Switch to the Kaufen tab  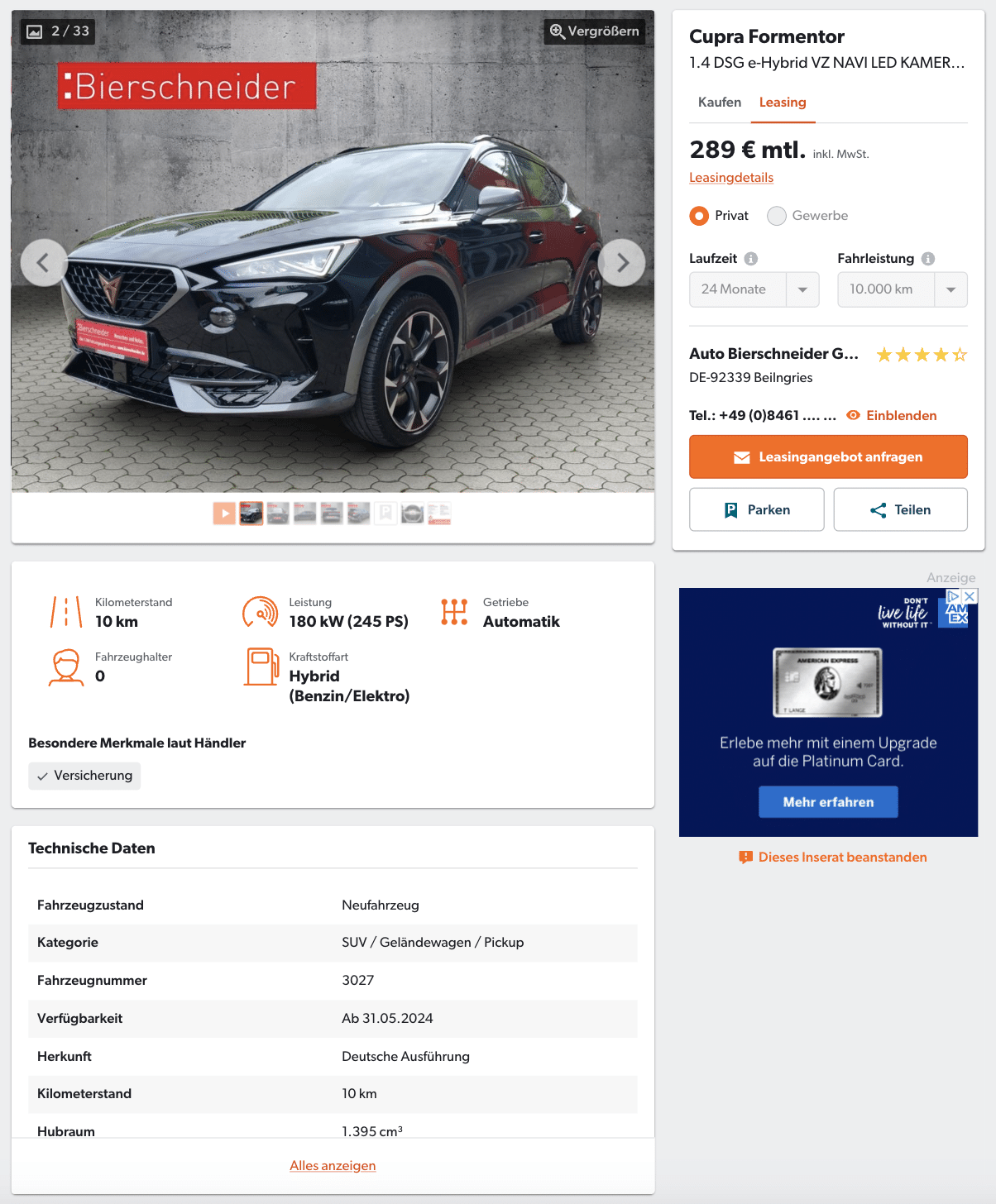[720, 103]
